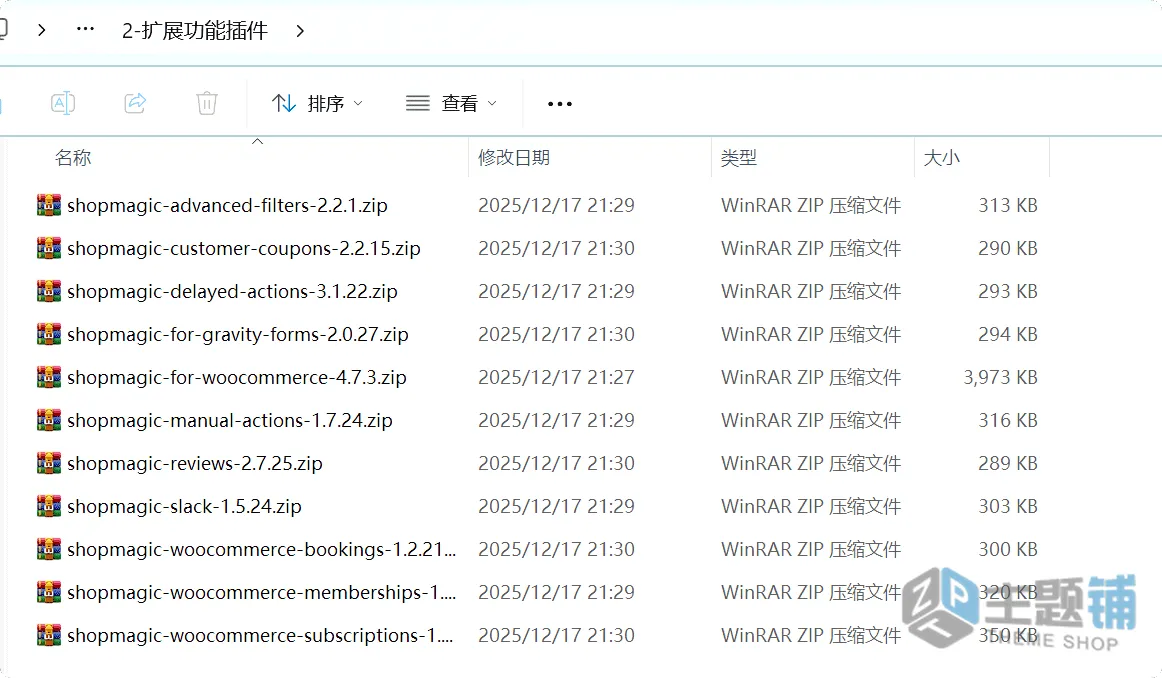
Task: Sort by the 修改日期 column header
Action: [x=514, y=158]
